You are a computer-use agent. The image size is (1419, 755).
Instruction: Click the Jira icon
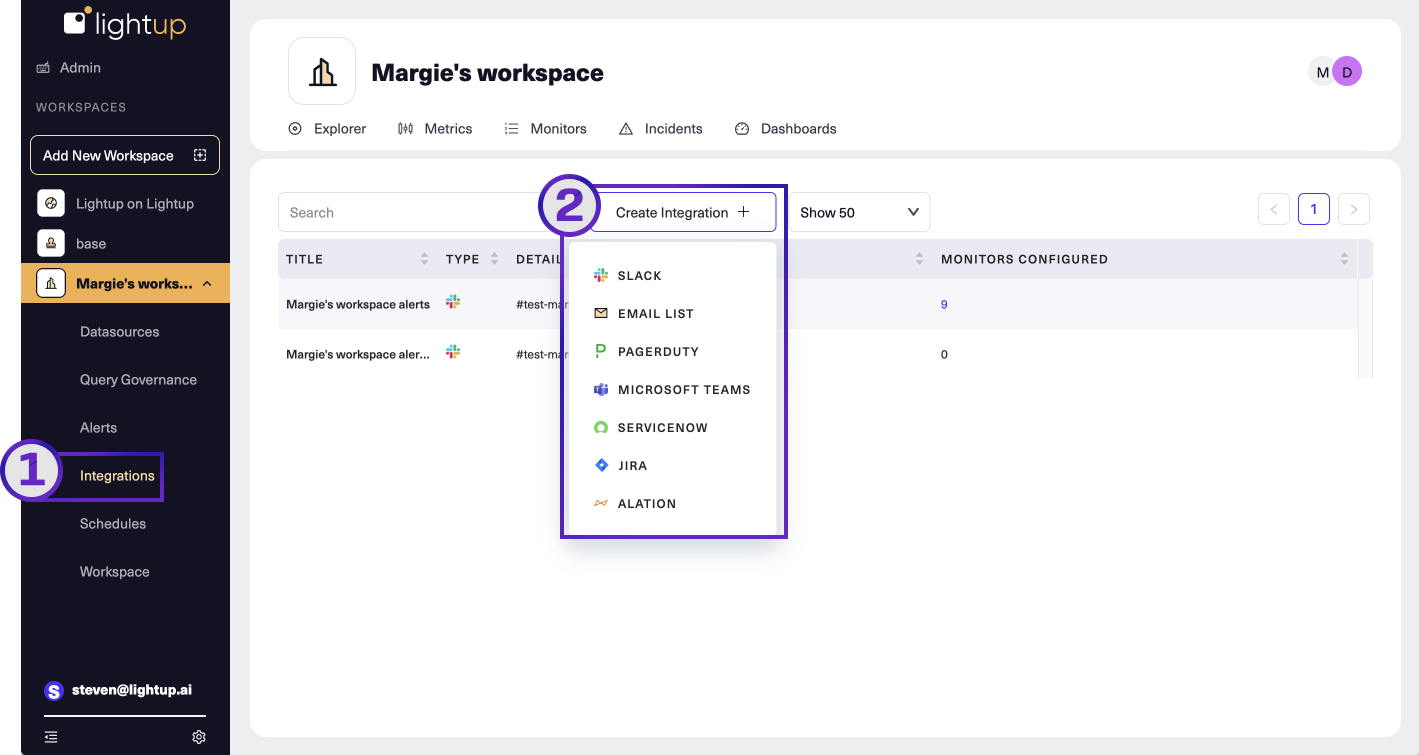pos(601,465)
